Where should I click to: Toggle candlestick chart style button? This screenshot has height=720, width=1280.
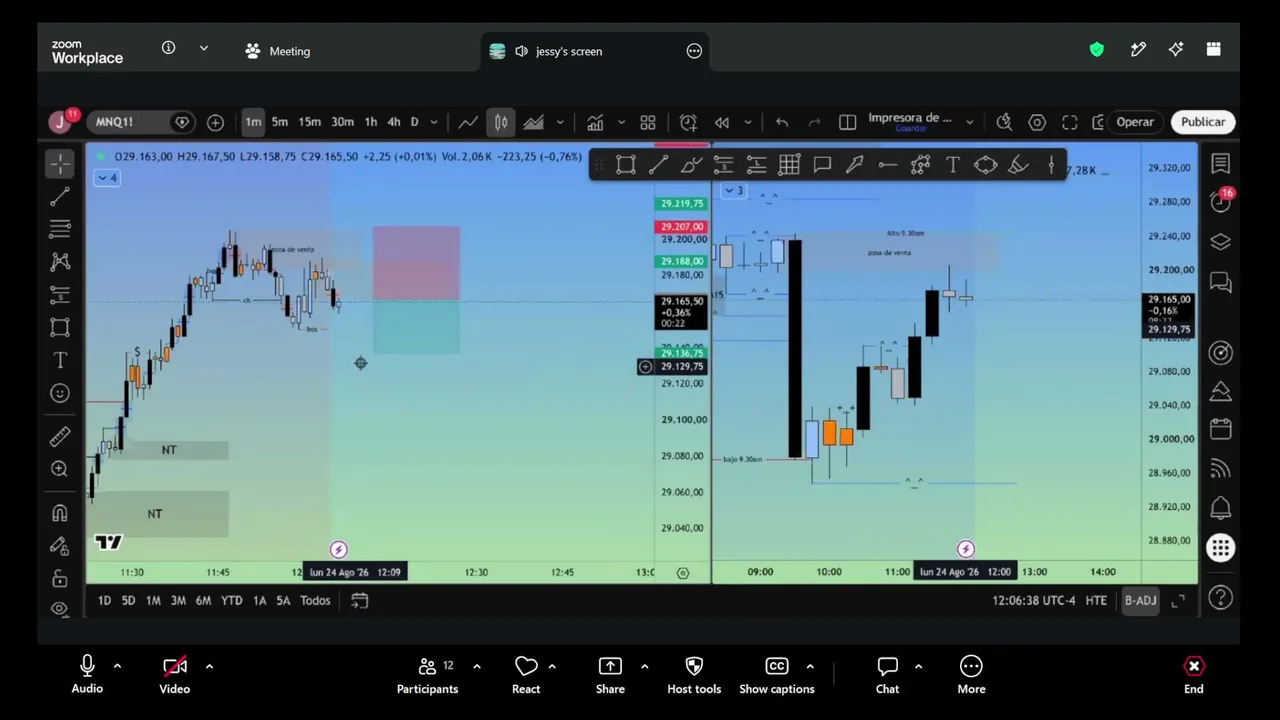click(501, 122)
